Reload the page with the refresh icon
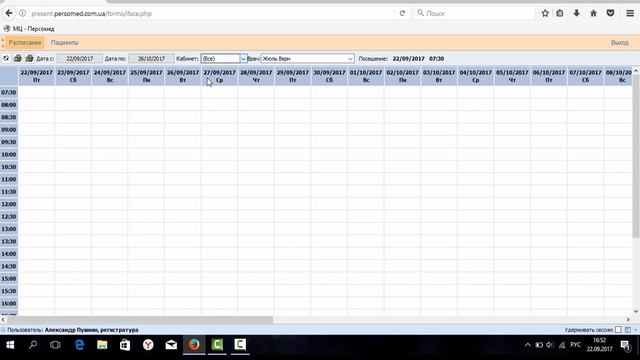The height and width of the screenshot is (360, 640). click(402, 13)
